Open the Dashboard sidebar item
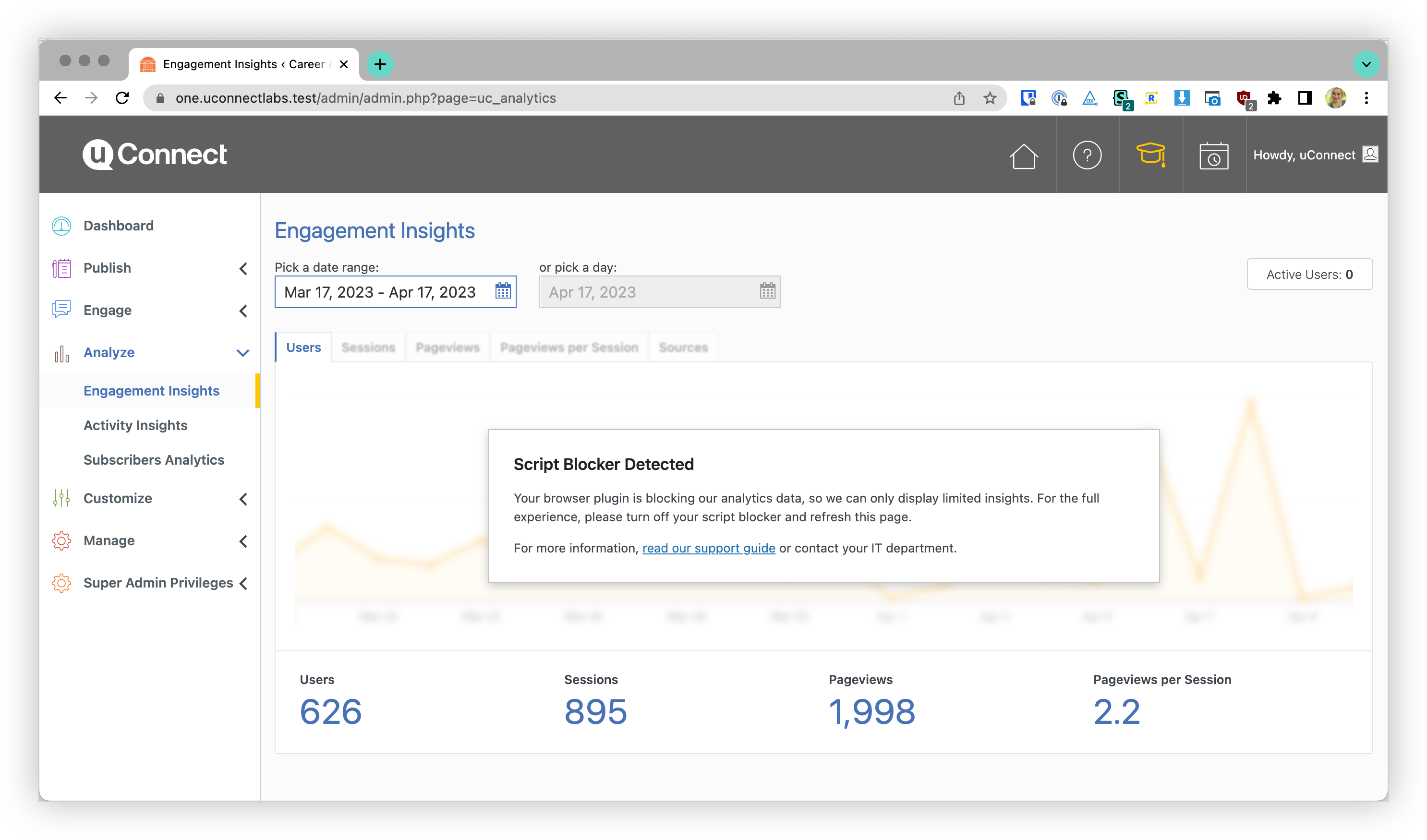 118,226
